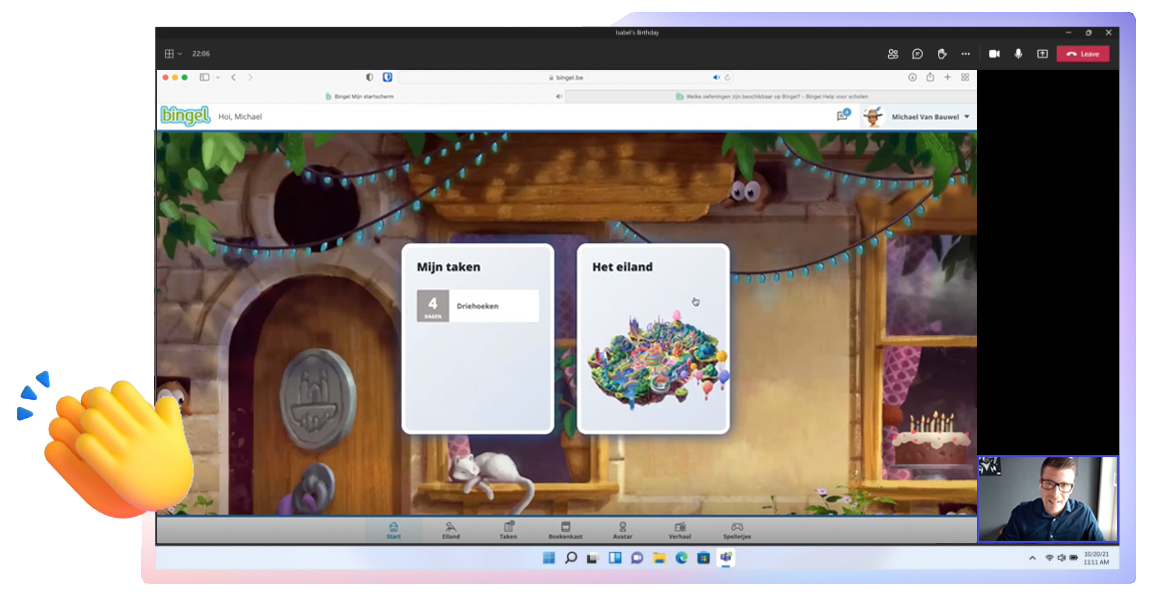Click the bingel logo

[185, 116]
